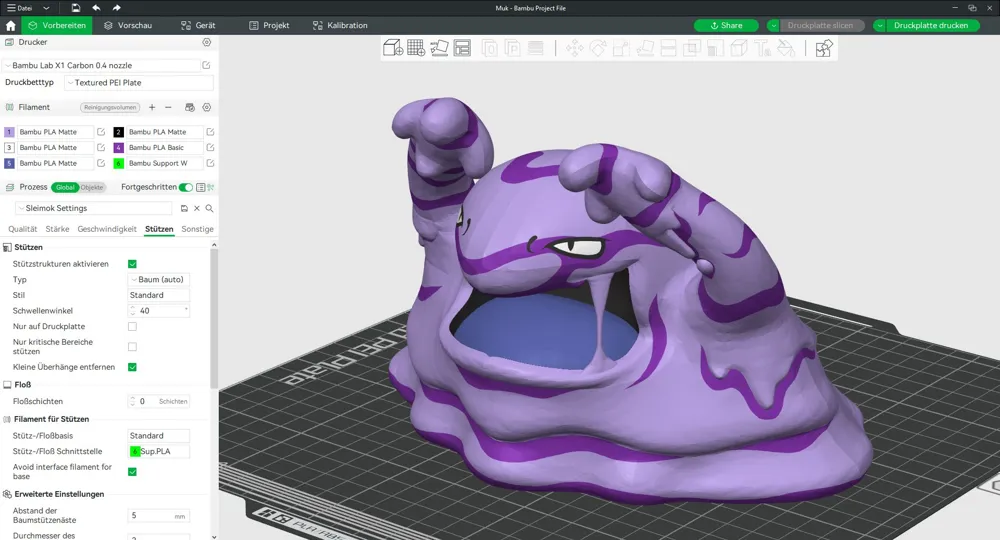Toggle Kleine Überhänge entfernen checkbox
Image resolution: width=1000 pixels, height=540 pixels.
tap(133, 367)
